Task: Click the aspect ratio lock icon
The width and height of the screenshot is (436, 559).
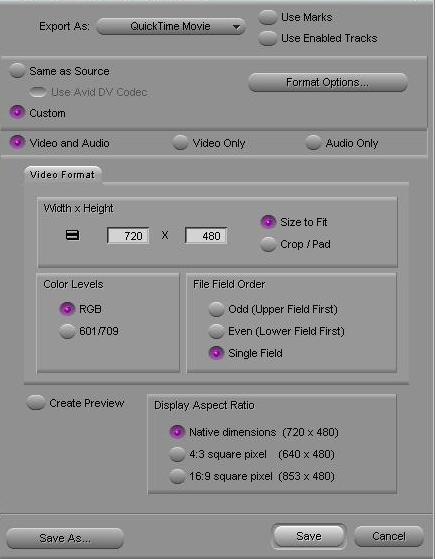Action: tap(72, 235)
